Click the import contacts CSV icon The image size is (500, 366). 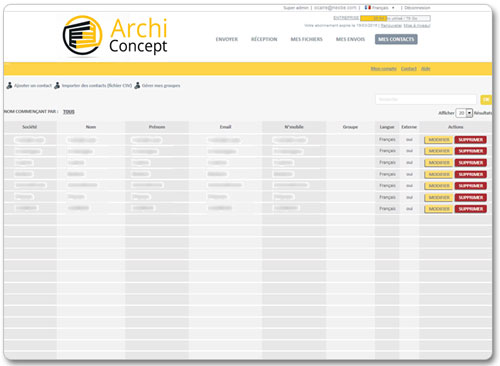click(x=57, y=86)
